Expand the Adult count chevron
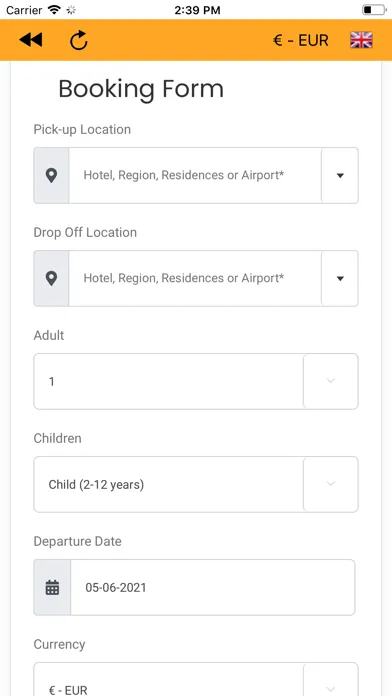The image size is (392, 696). point(331,381)
